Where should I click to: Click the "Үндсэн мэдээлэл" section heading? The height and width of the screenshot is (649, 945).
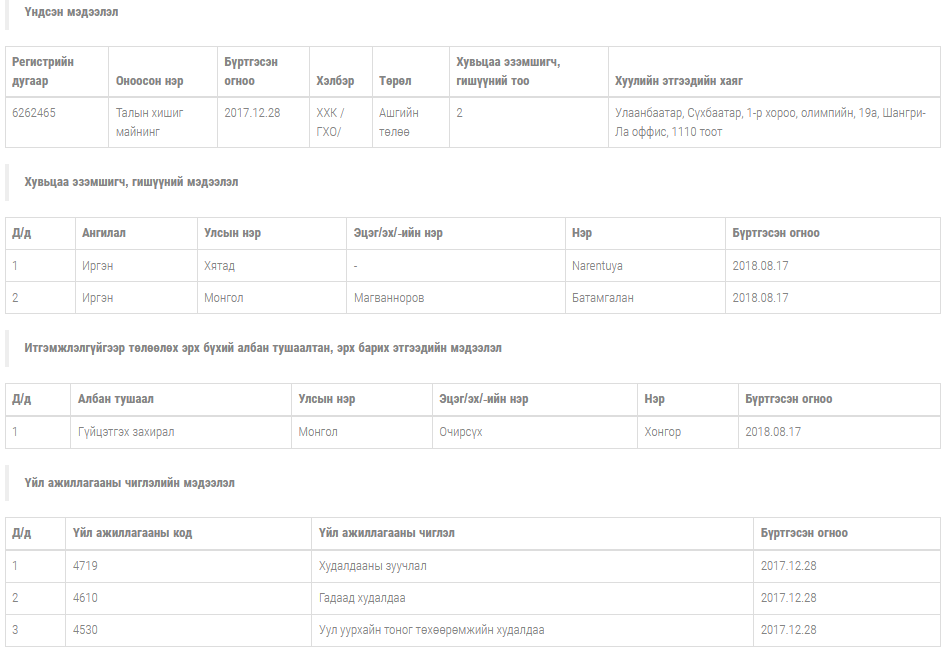tap(72, 12)
